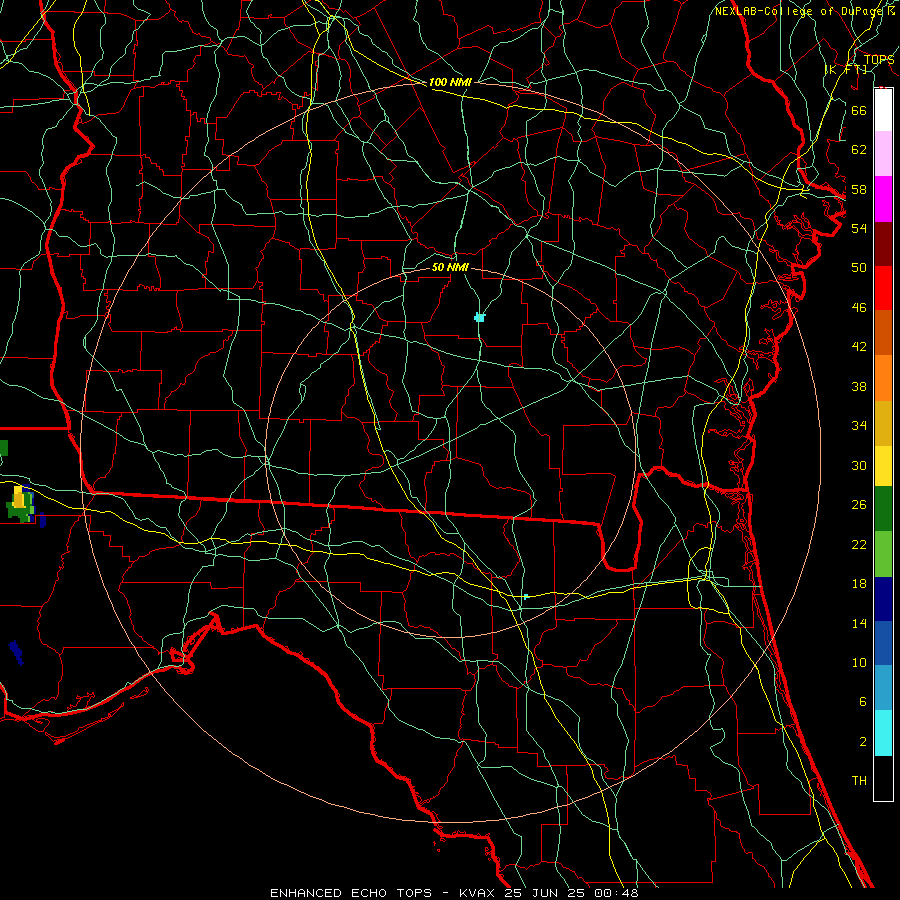Click the green echo pixel at far left edge
Viewport: 900px width, 900px height.
click(3, 448)
